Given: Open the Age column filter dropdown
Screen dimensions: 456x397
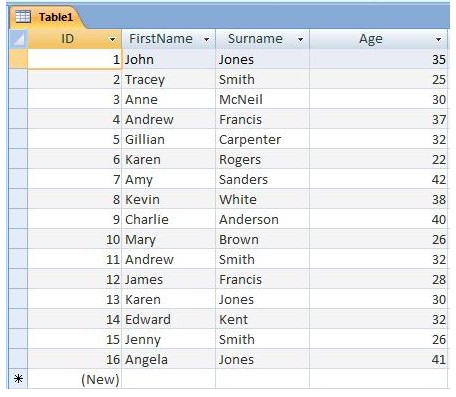Looking at the screenshot, I should point(439,39).
